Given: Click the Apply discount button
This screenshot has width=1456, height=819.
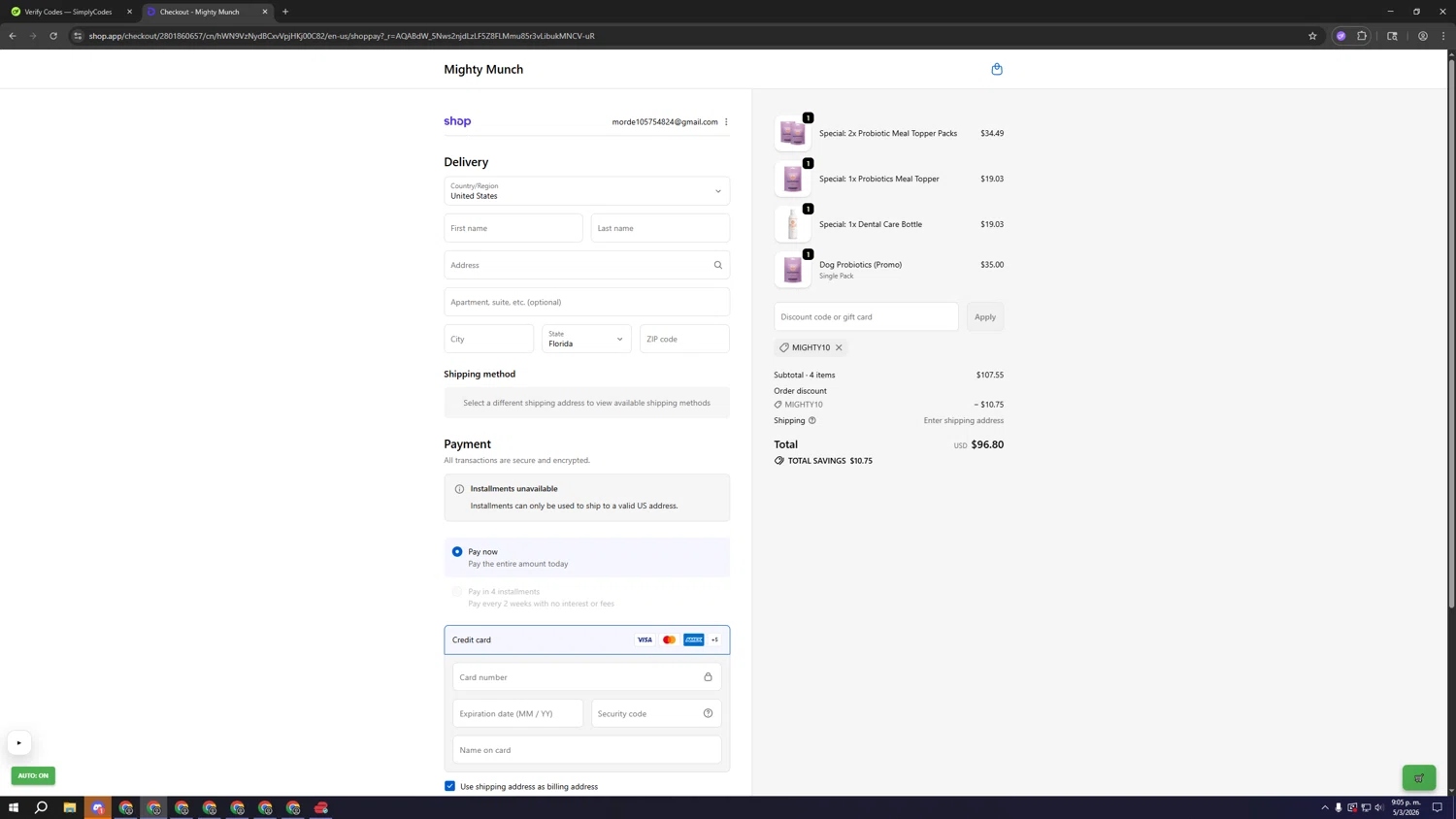Looking at the screenshot, I should tap(984, 316).
